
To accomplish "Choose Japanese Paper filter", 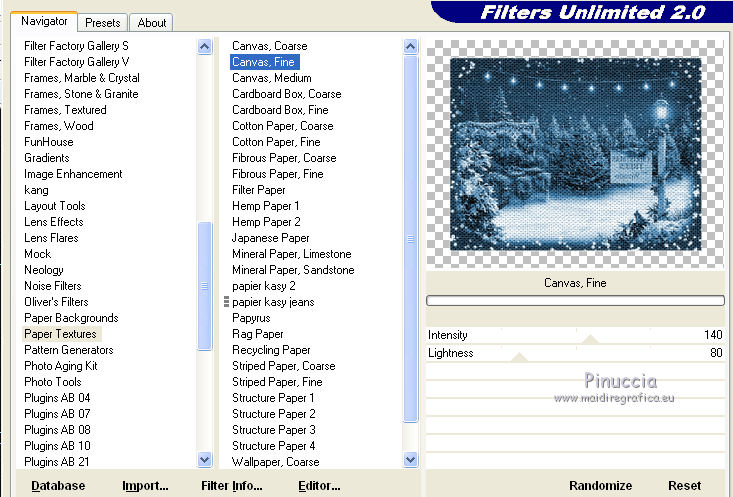I will 271,238.
